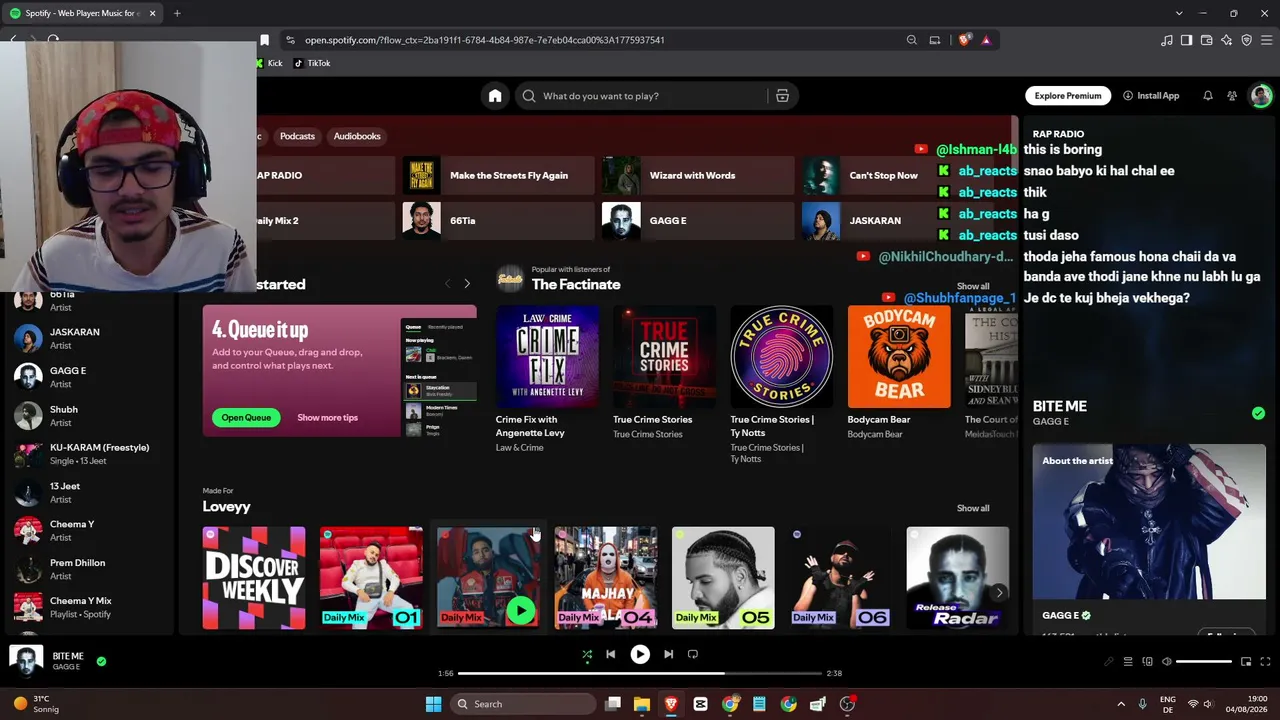This screenshot has height=720, width=1280.
Task: Click Install App button
Action: pyautogui.click(x=1151, y=96)
